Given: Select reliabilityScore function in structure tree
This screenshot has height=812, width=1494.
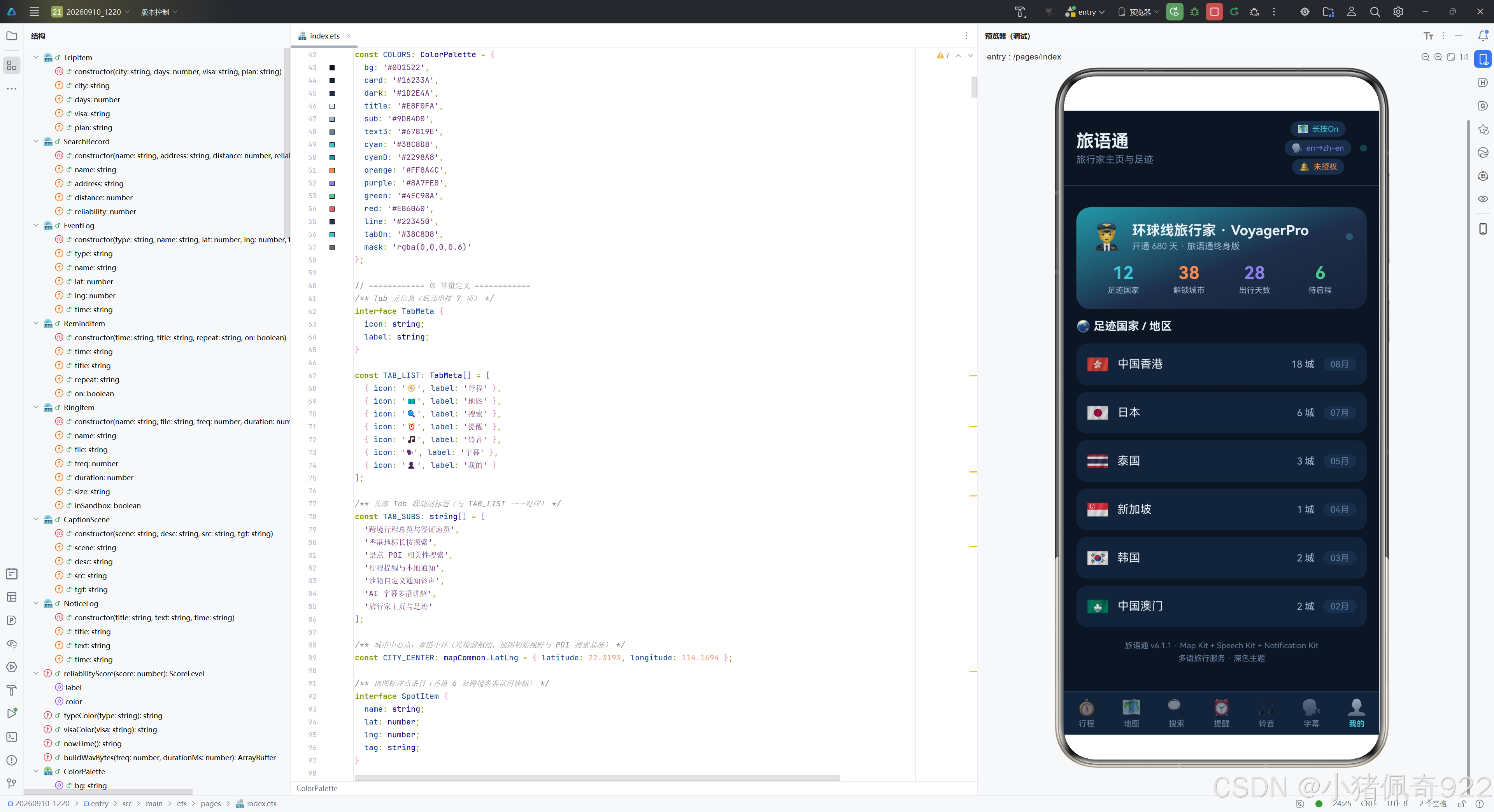Looking at the screenshot, I should 133,674.
